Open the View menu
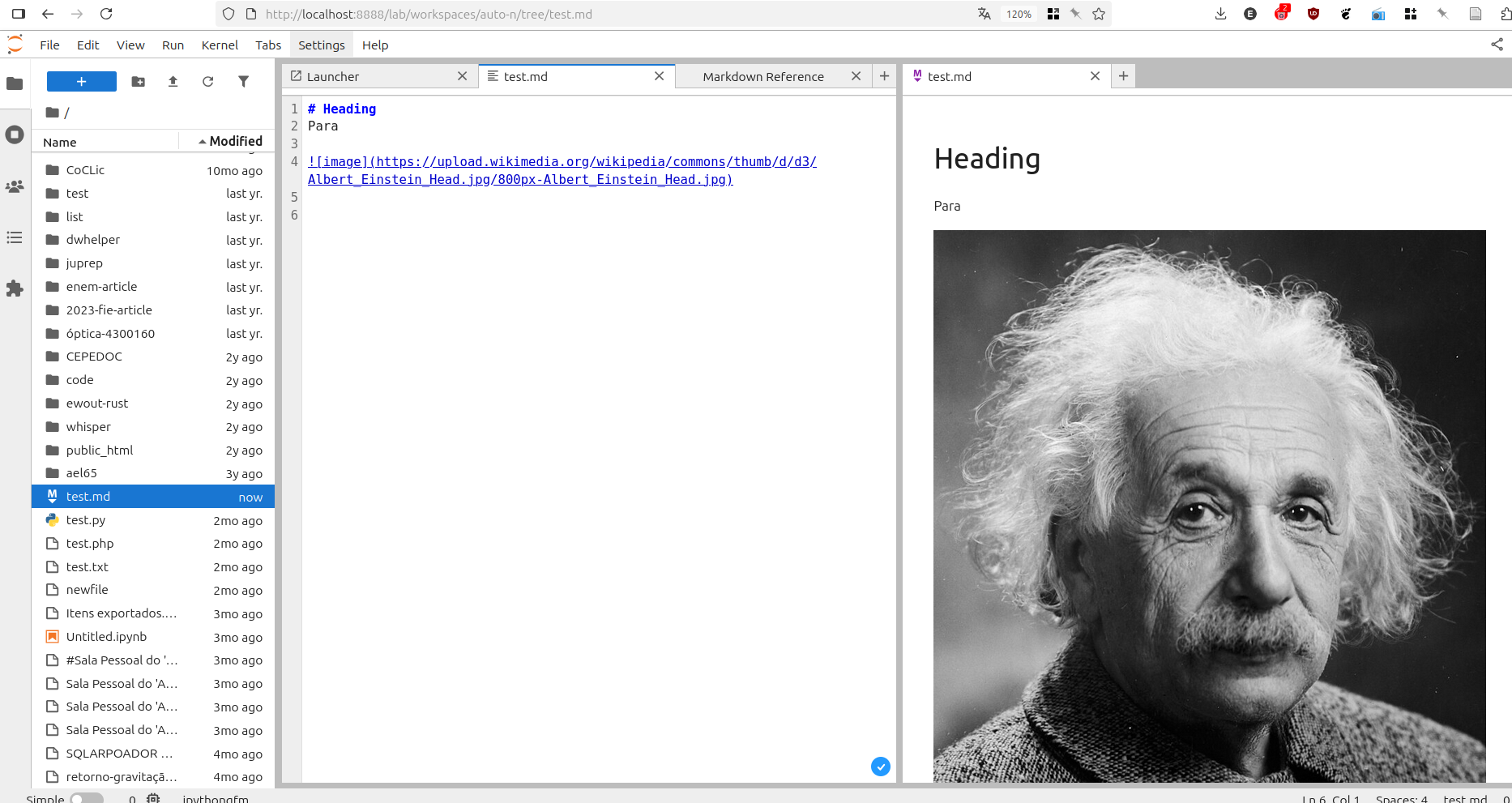Image resolution: width=1512 pixels, height=803 pixels. (x=130, y=45)
